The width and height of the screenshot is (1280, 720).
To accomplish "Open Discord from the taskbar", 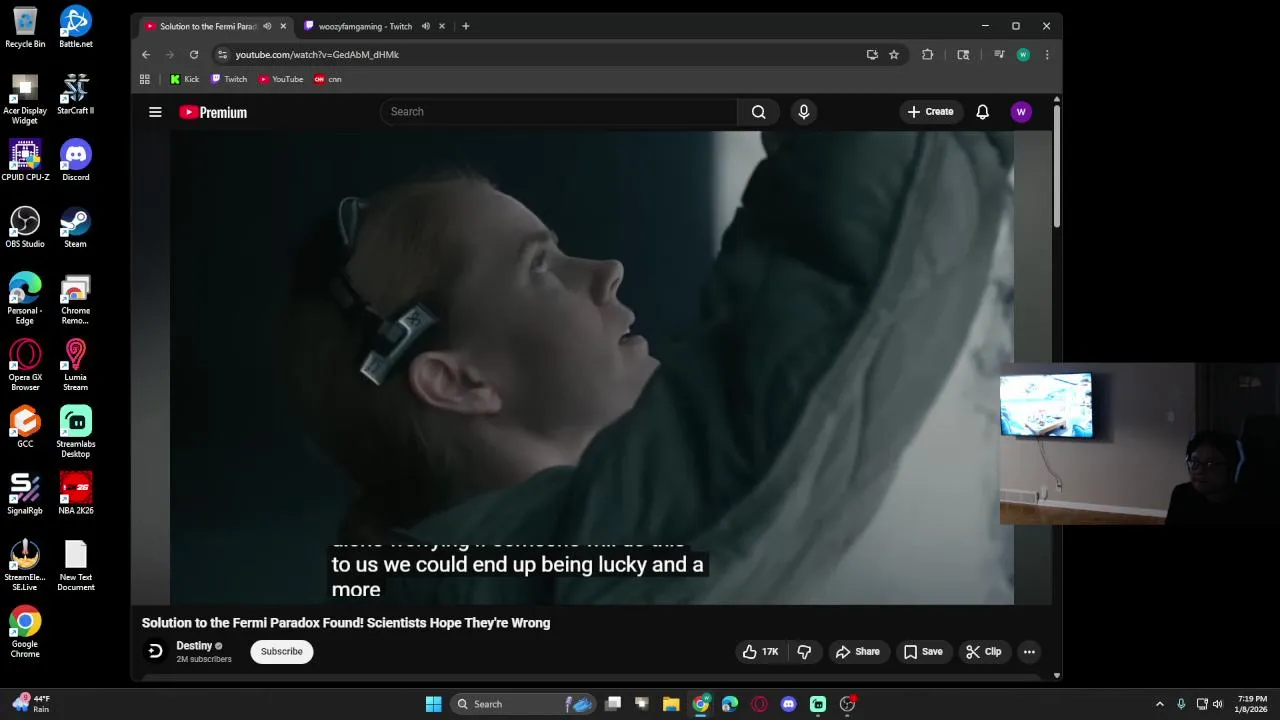I will tap(788, 704).
